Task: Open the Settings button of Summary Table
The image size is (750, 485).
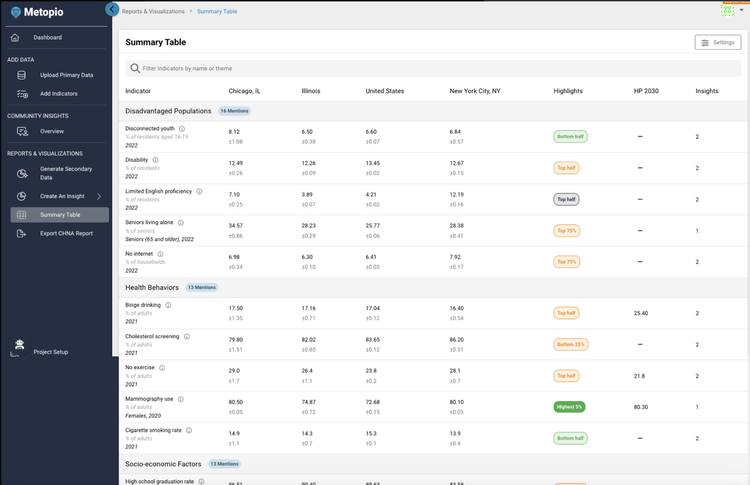Action: (717, 43)
